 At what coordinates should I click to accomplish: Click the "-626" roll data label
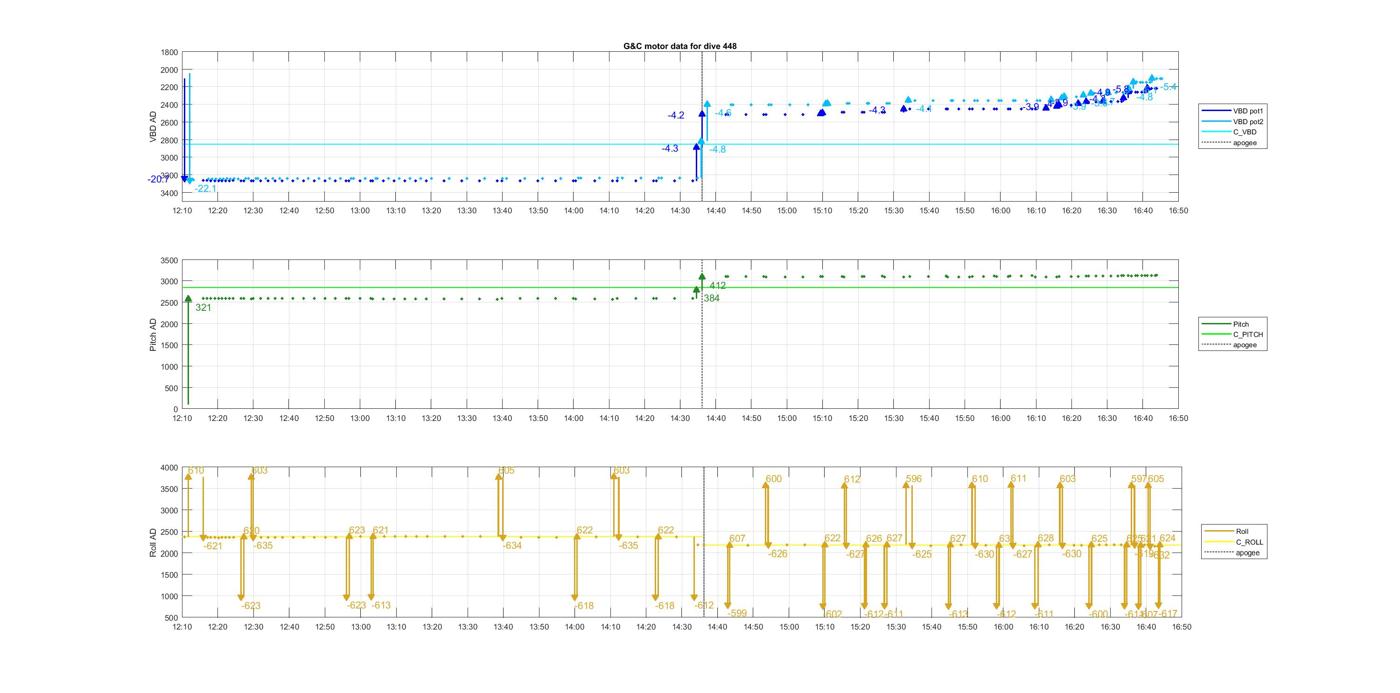[x=778, y=554]
